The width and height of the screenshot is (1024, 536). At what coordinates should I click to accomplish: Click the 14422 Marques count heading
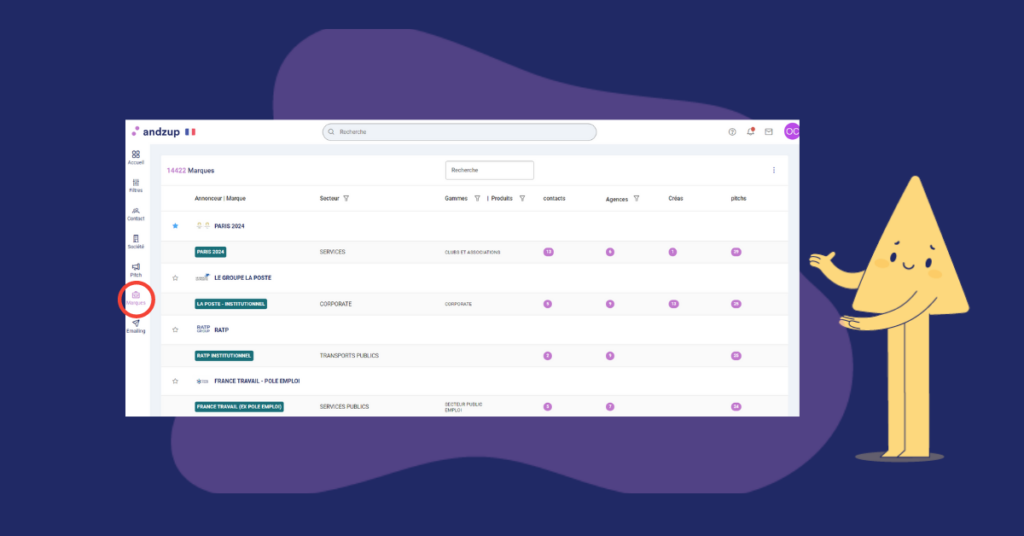(191, 170)
